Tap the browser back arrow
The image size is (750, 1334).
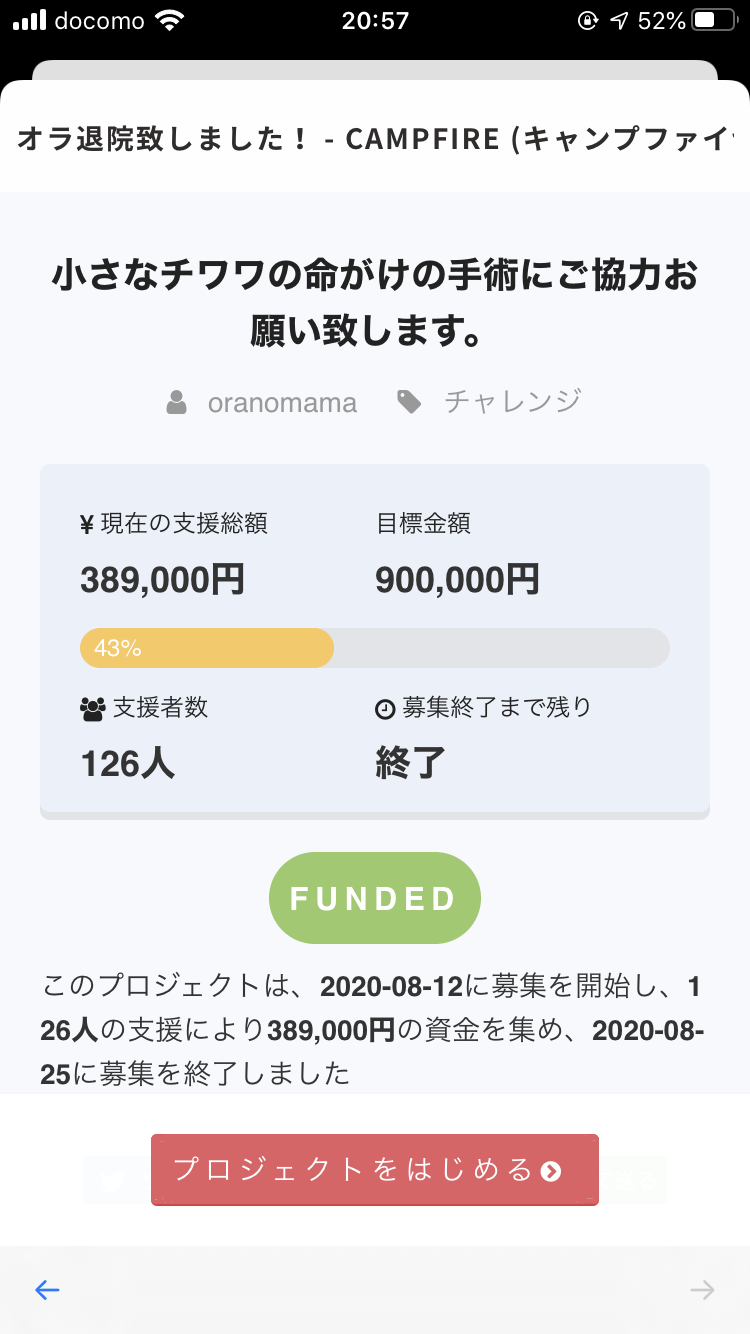47,1290
